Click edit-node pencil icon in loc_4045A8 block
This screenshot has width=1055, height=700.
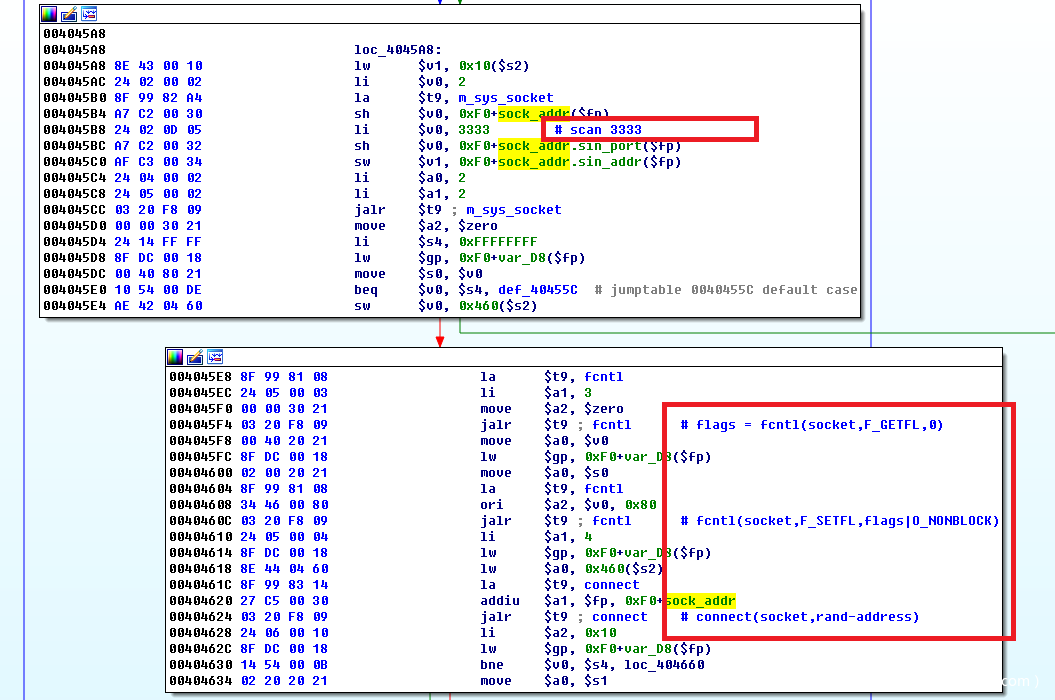pyautogui.click(x=69, y=14)
